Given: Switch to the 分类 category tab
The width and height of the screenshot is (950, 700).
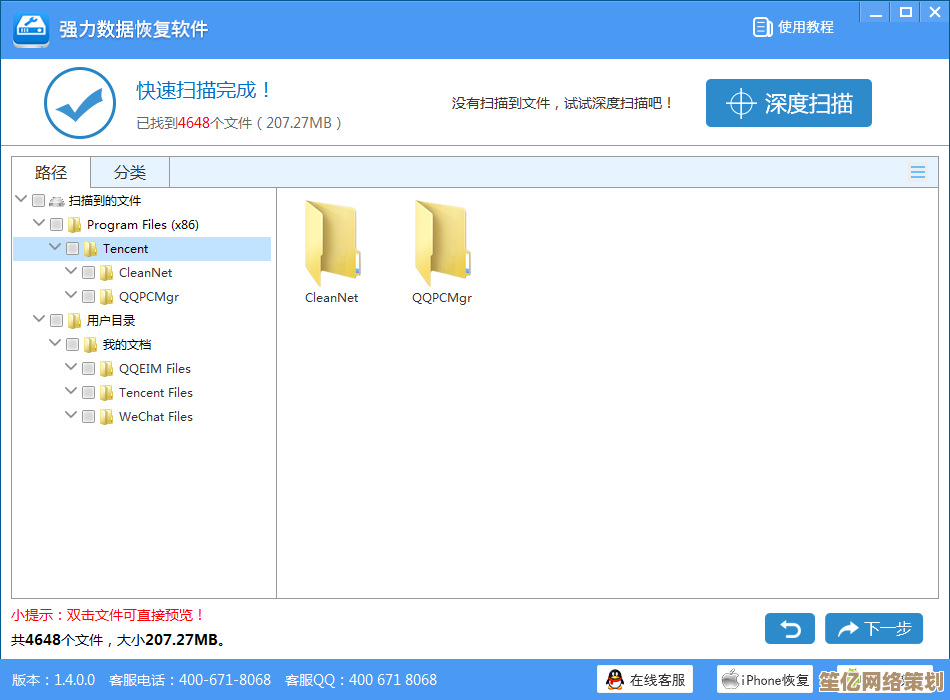Looking at the screenshot, I should [129, 172].
